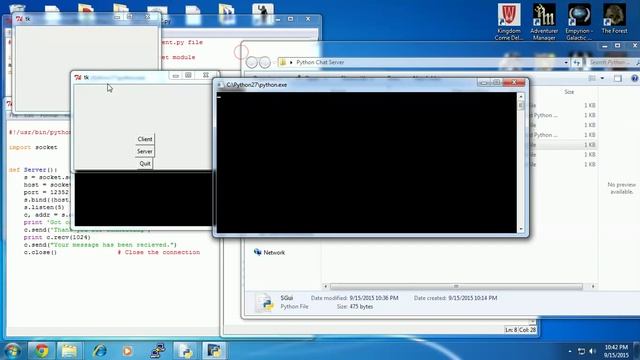Open Kingdom Come Deliverance desktop shortcut
Screen dimensions: 640x360
click(509, 22)
